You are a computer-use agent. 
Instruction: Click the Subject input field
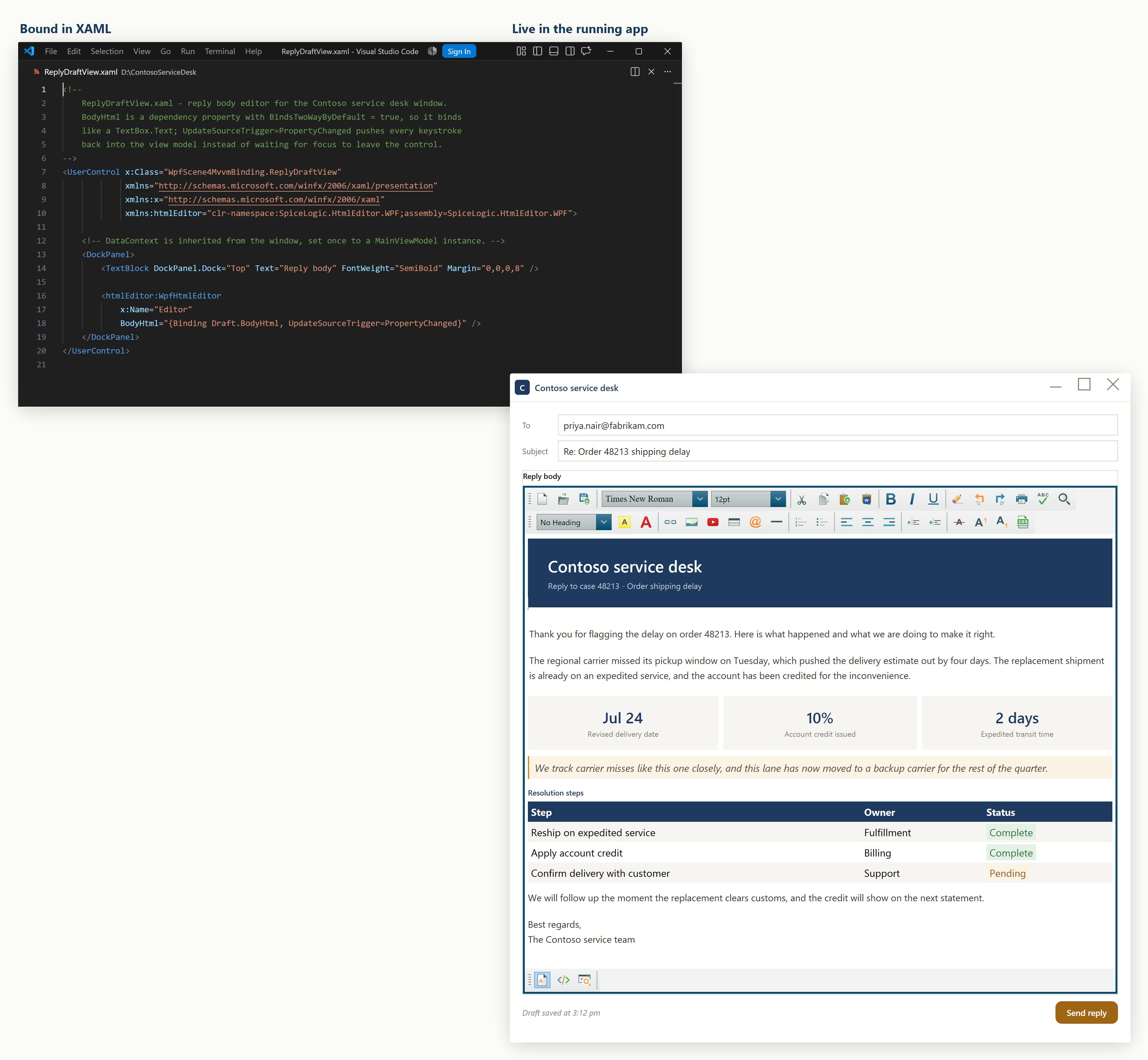pos(837,451)
